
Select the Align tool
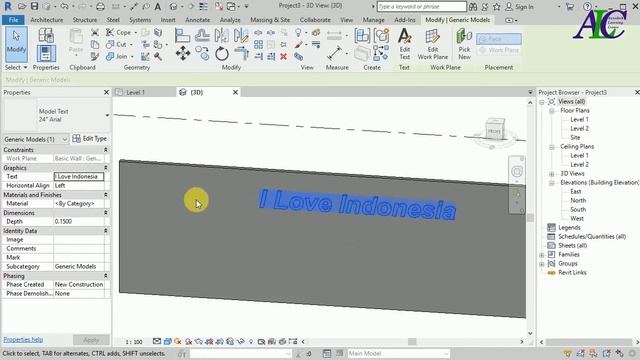click(182, 35)
